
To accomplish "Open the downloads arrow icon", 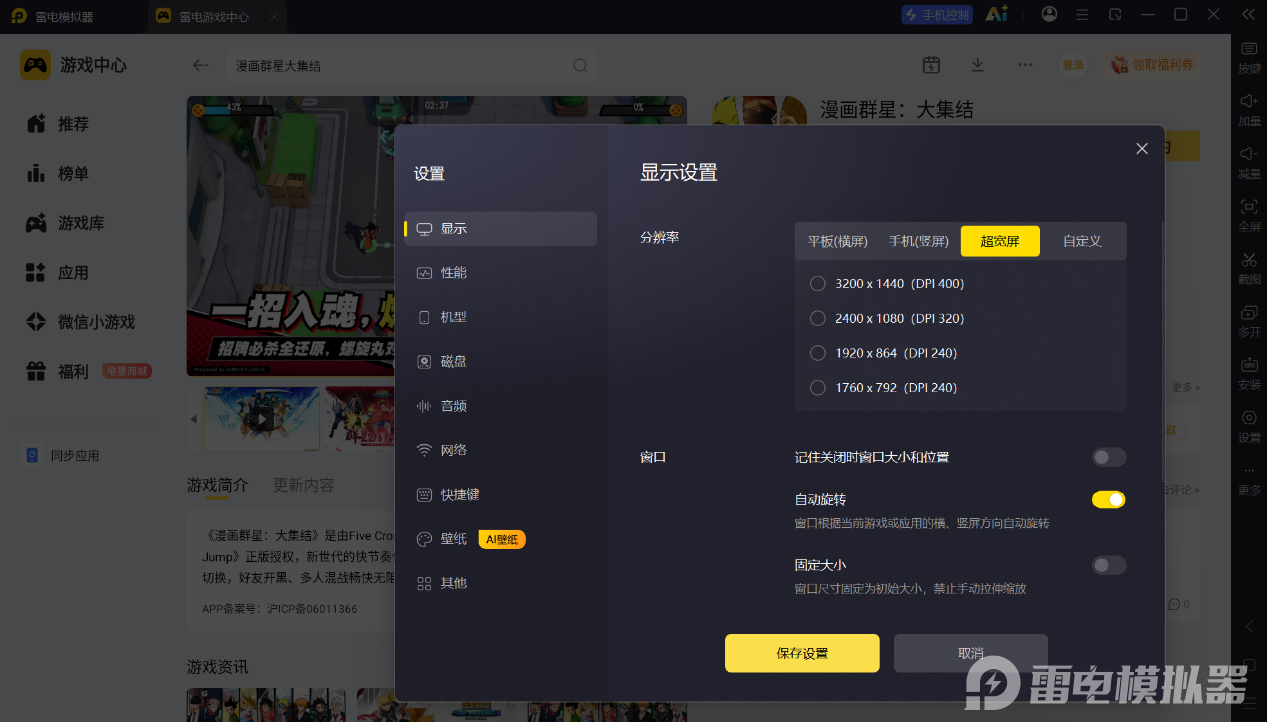I will pyautogui.click(x=978, y=64).
